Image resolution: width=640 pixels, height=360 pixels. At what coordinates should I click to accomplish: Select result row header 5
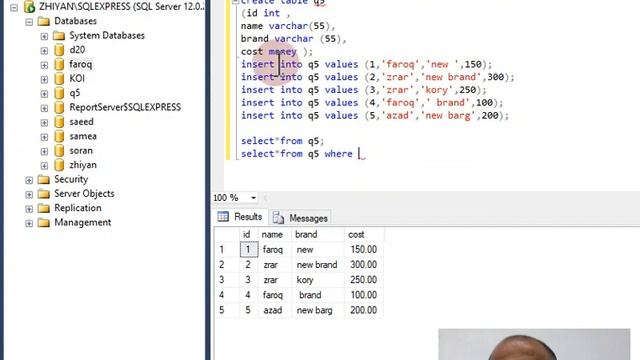227,310
